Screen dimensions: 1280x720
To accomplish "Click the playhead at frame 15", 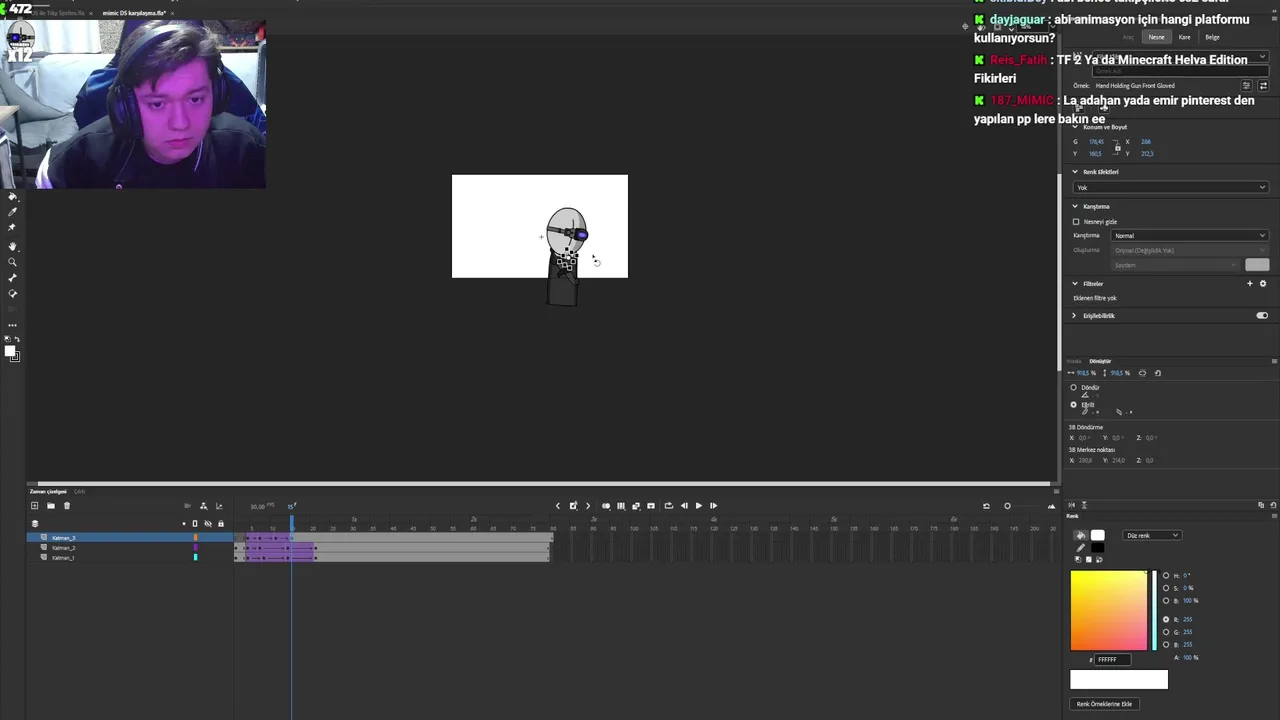I will pyautogui.click(x=292, y=521).
